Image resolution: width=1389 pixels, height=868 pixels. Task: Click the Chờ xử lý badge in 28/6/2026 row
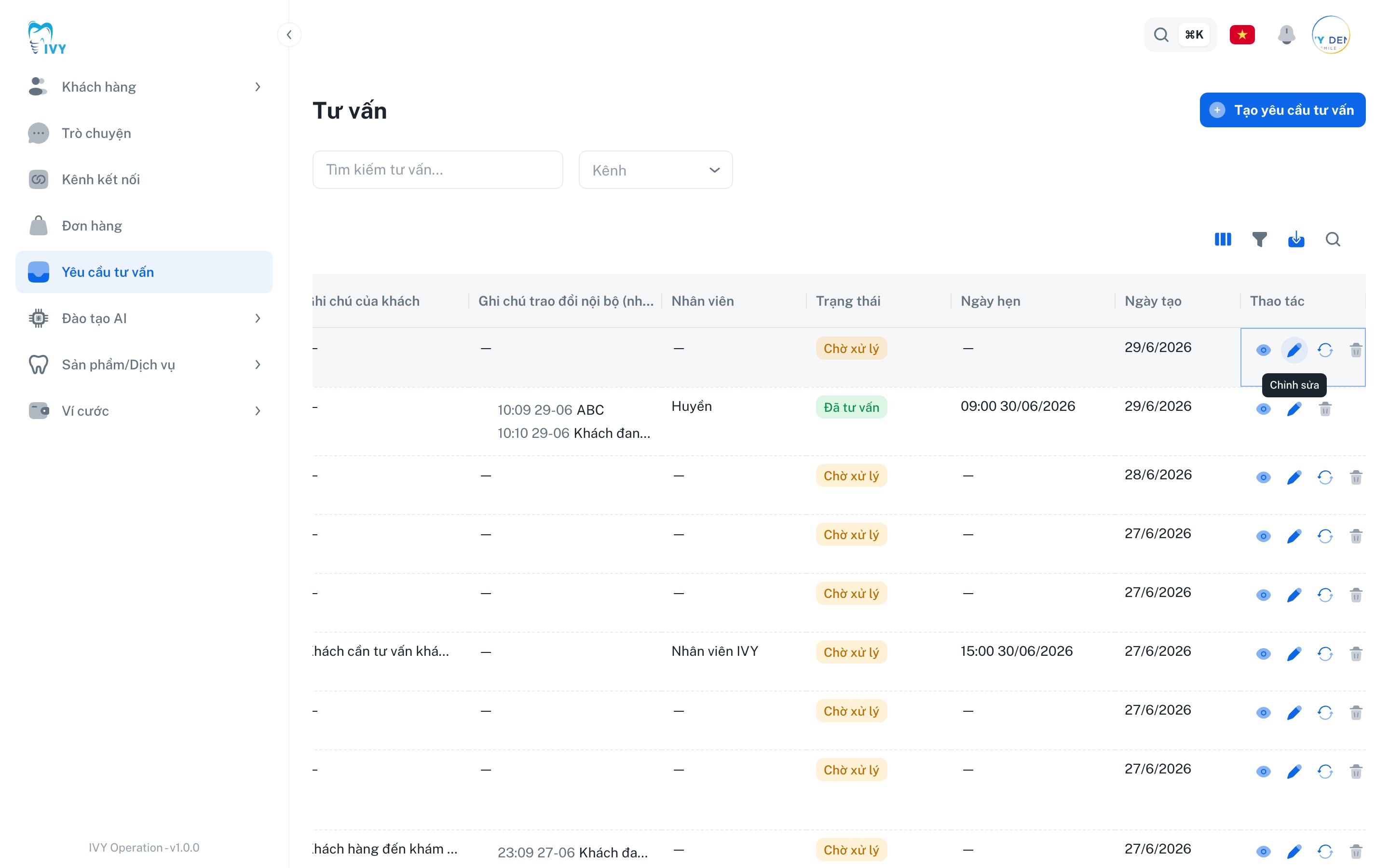click(x=851, y=475)
